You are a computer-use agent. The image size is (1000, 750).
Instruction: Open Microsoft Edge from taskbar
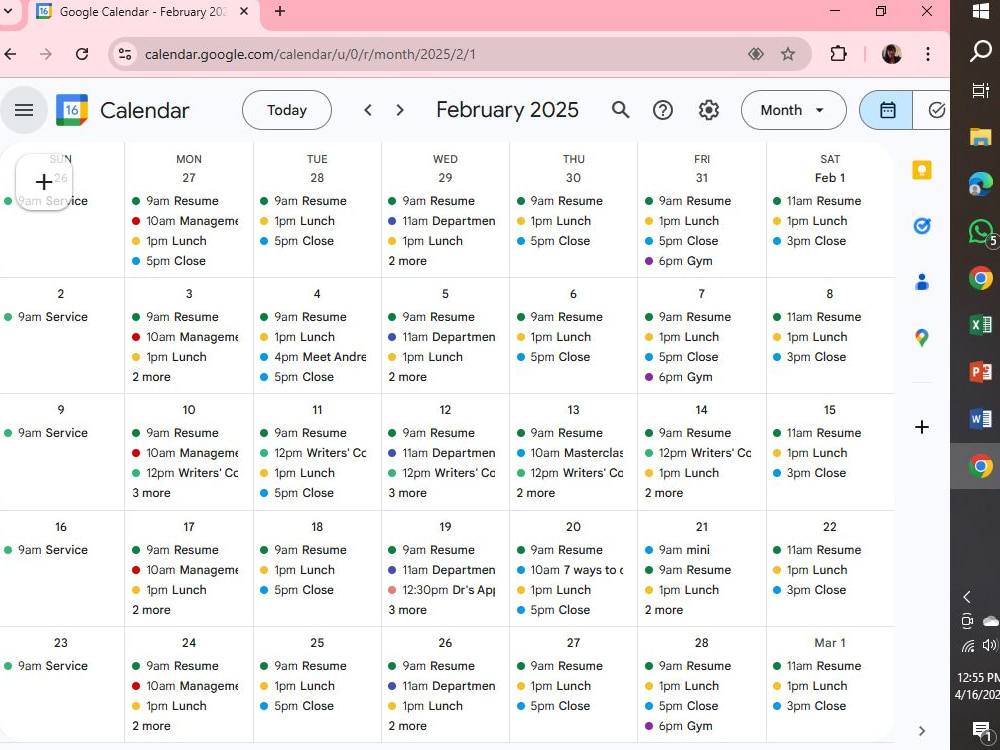(980, 184)
